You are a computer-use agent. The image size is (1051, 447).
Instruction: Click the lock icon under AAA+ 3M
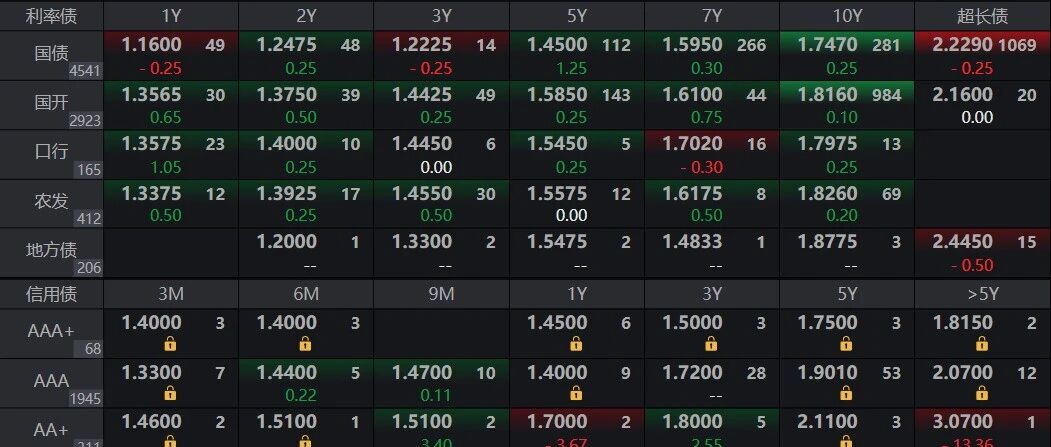pos(170,344)
